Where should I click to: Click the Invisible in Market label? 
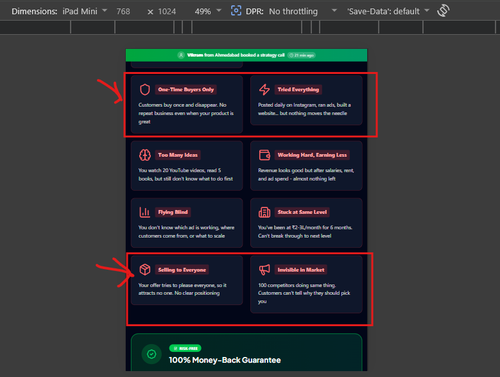tap(301, 270)
